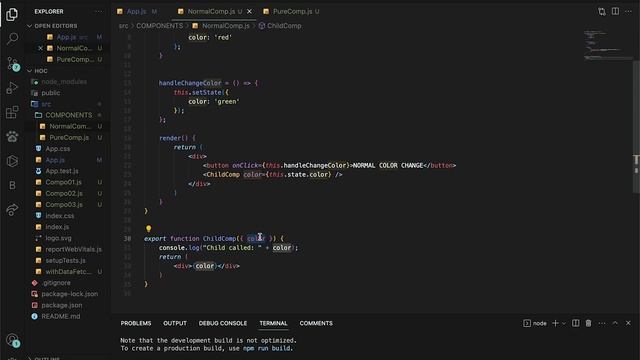This screenshot has width=640, height=360.
Task: Open index.css file
Action: pyautogui.click(x=60, y=216)
